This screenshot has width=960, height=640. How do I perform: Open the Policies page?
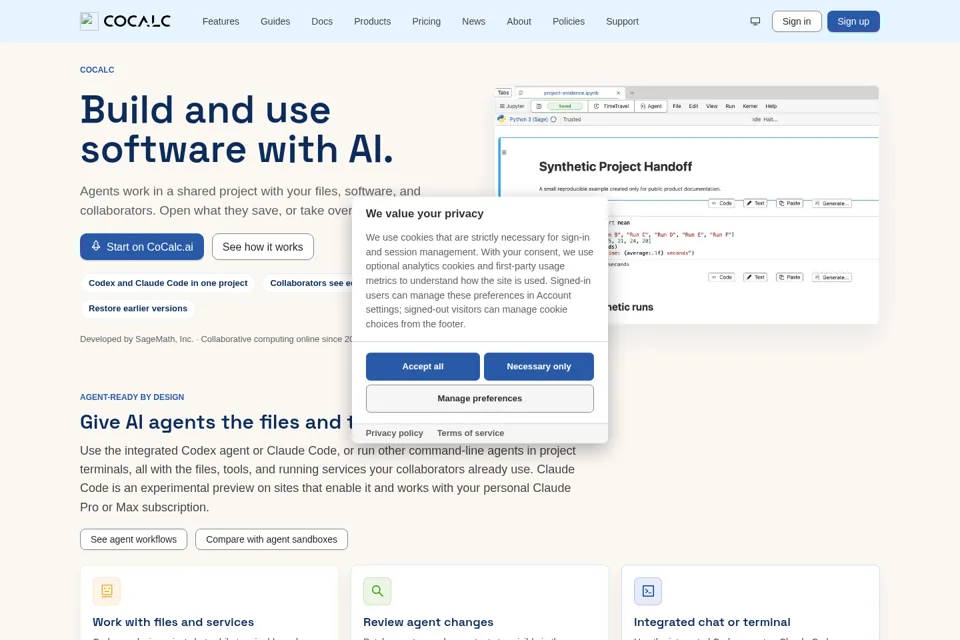[x=568, y=21]
